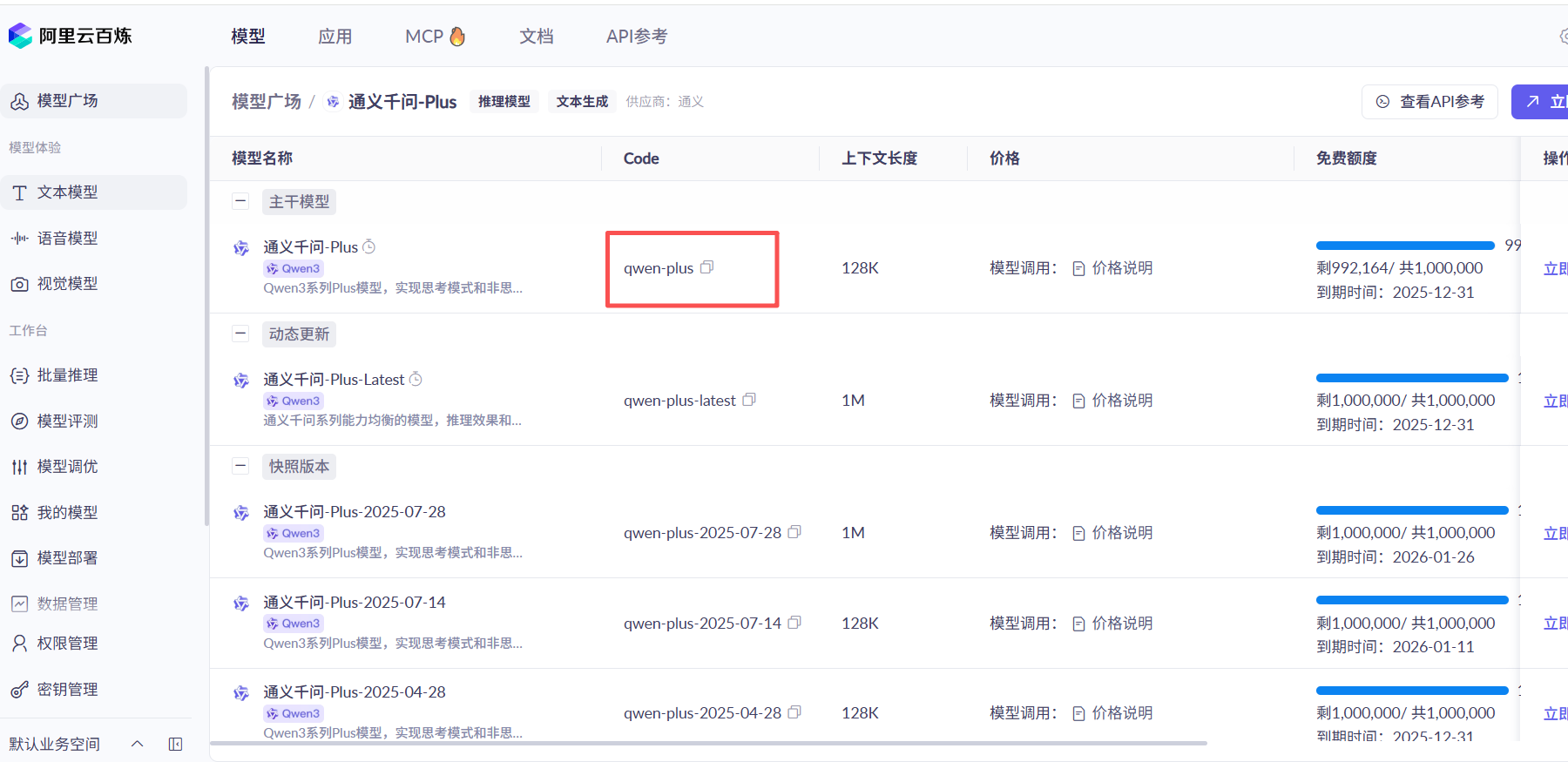
Task: Collapse the 快照版本 group
Action: [x=240, y=466]
